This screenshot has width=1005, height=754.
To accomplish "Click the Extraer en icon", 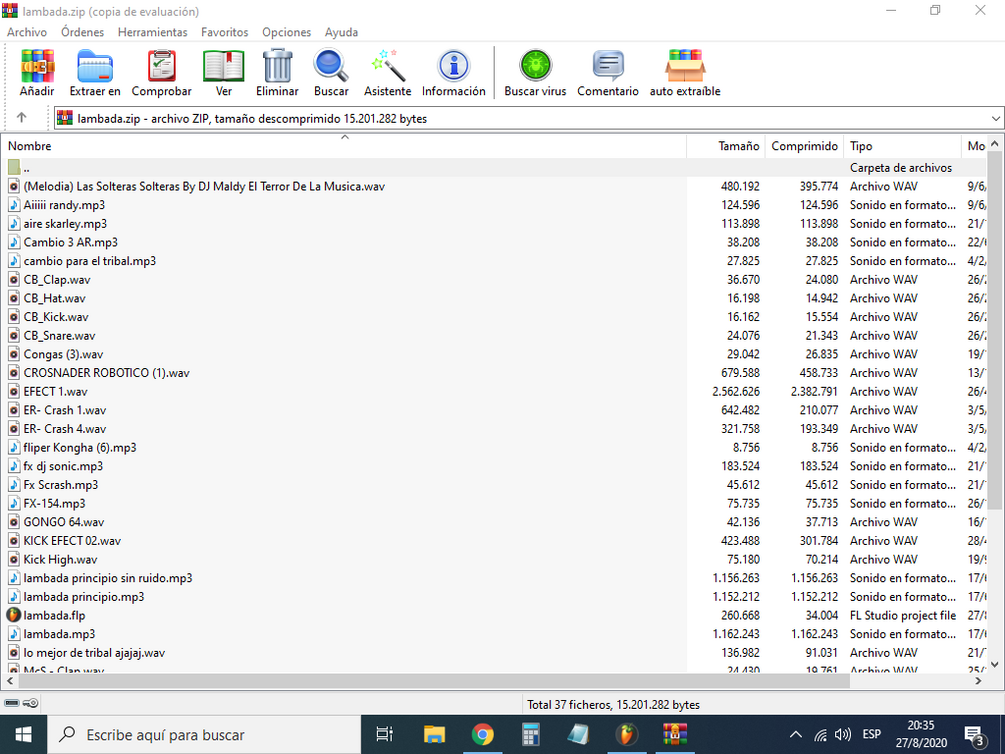I will click(95, 65).
